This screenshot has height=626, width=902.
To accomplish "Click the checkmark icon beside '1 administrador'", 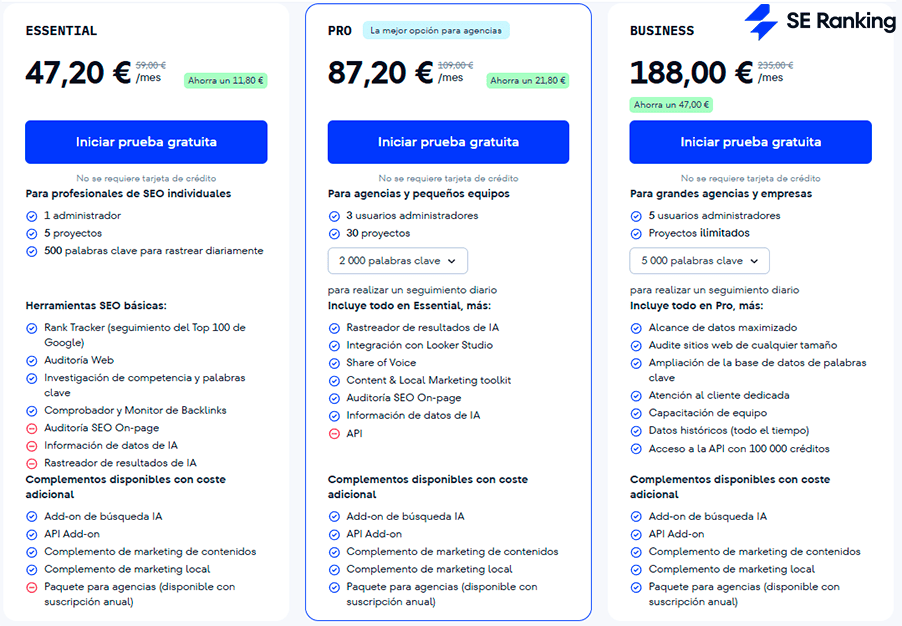I will [33, 216].
